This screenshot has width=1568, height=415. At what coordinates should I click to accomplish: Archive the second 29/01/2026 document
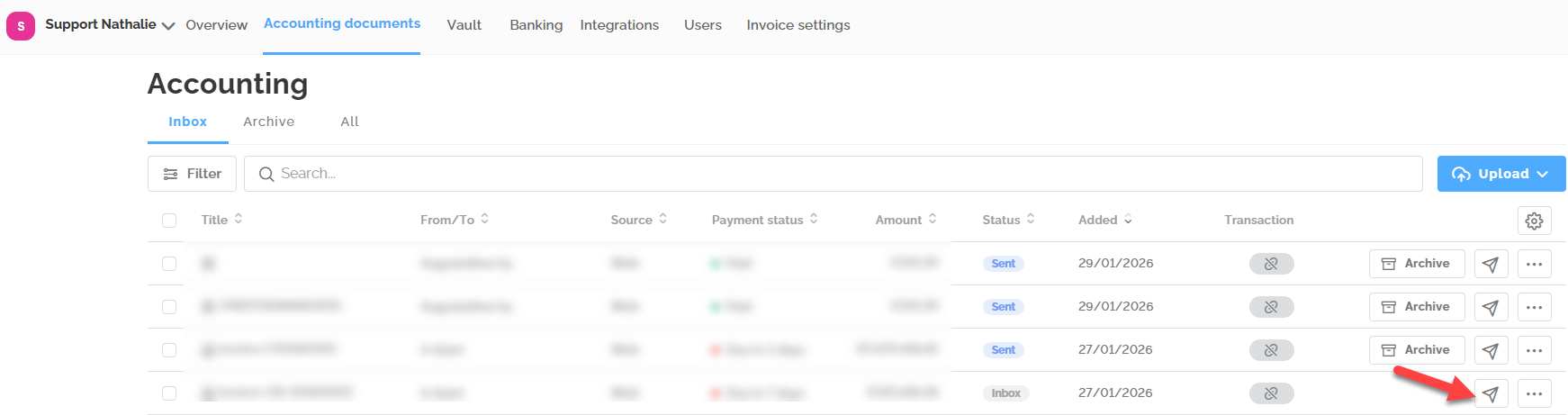pos(1417,307)
